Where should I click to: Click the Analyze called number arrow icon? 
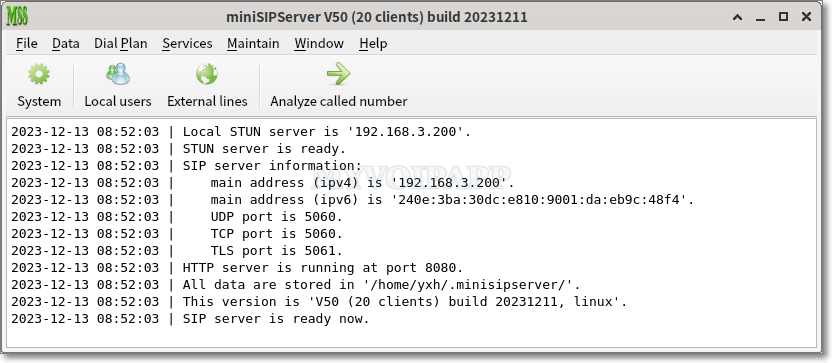pyautogui.click(x=339, y=74)
